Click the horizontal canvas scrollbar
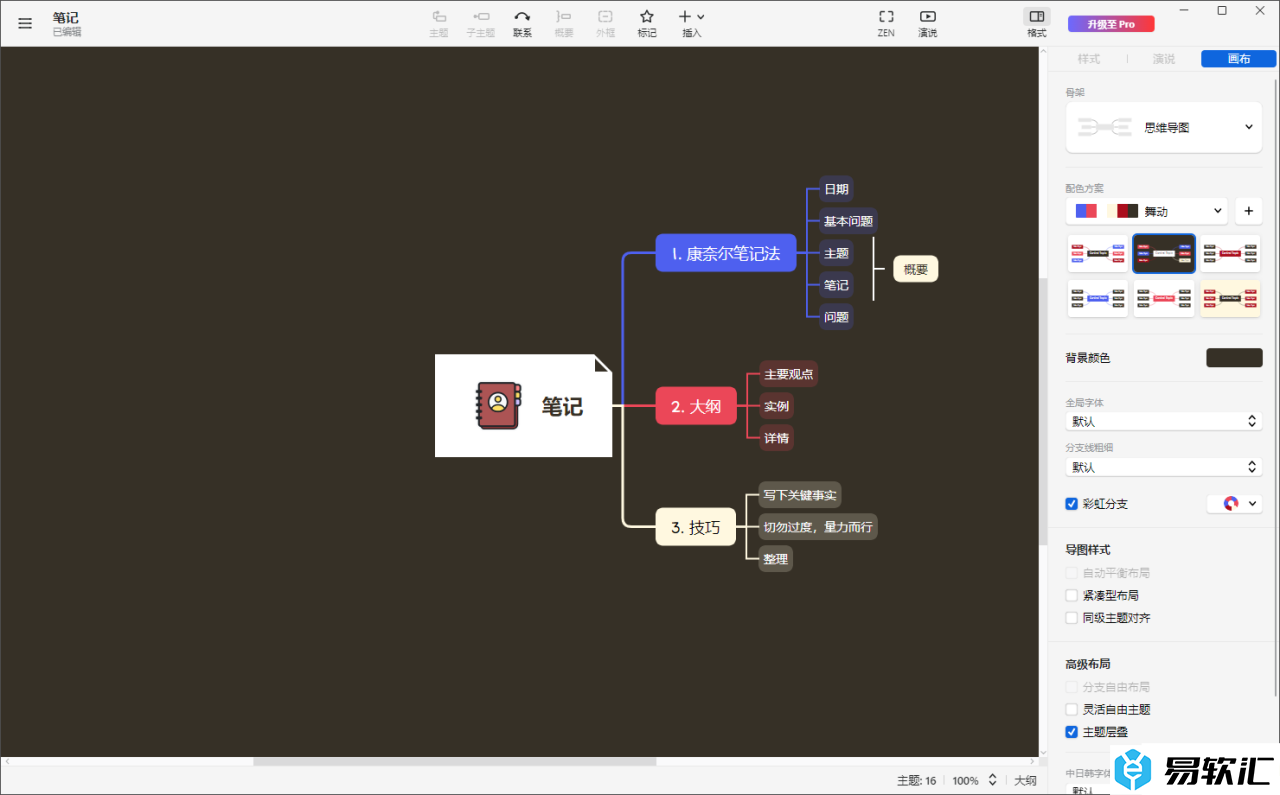 pyautogui.click(x=455, y=762)
